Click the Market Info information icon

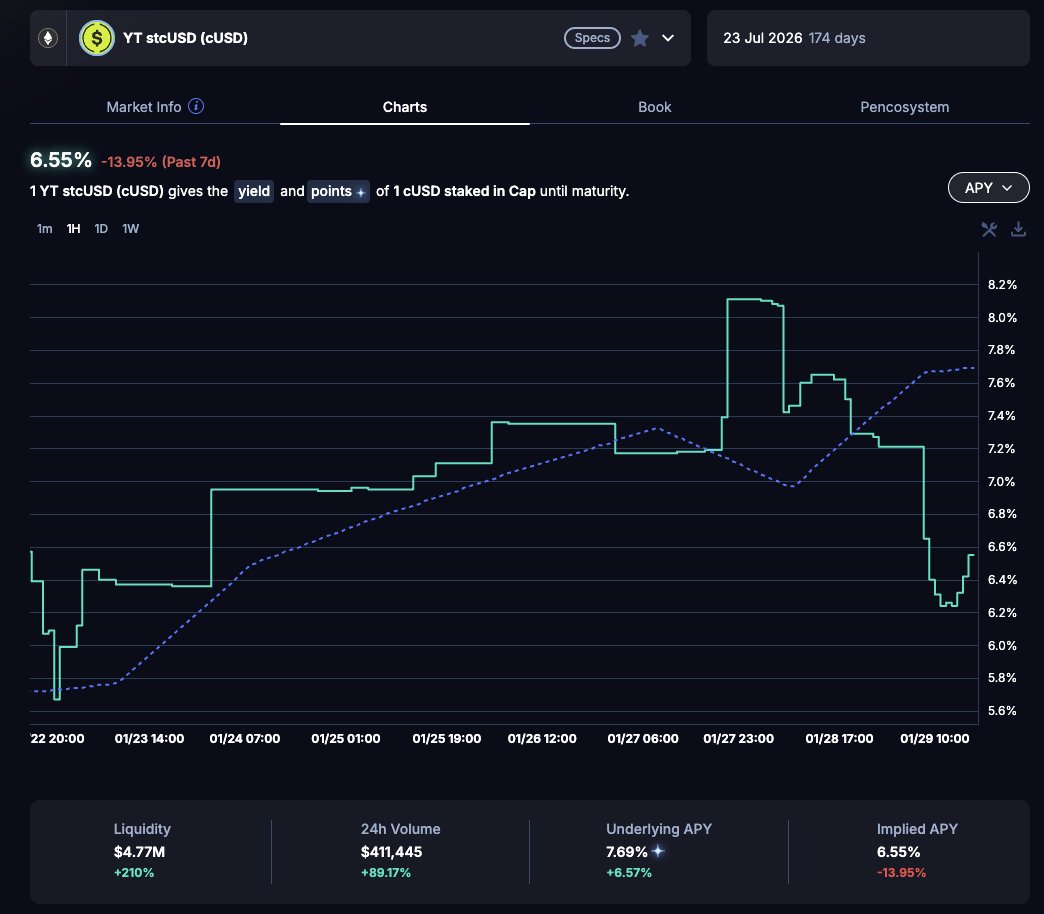pyautogui.click(x=196, y=106)
